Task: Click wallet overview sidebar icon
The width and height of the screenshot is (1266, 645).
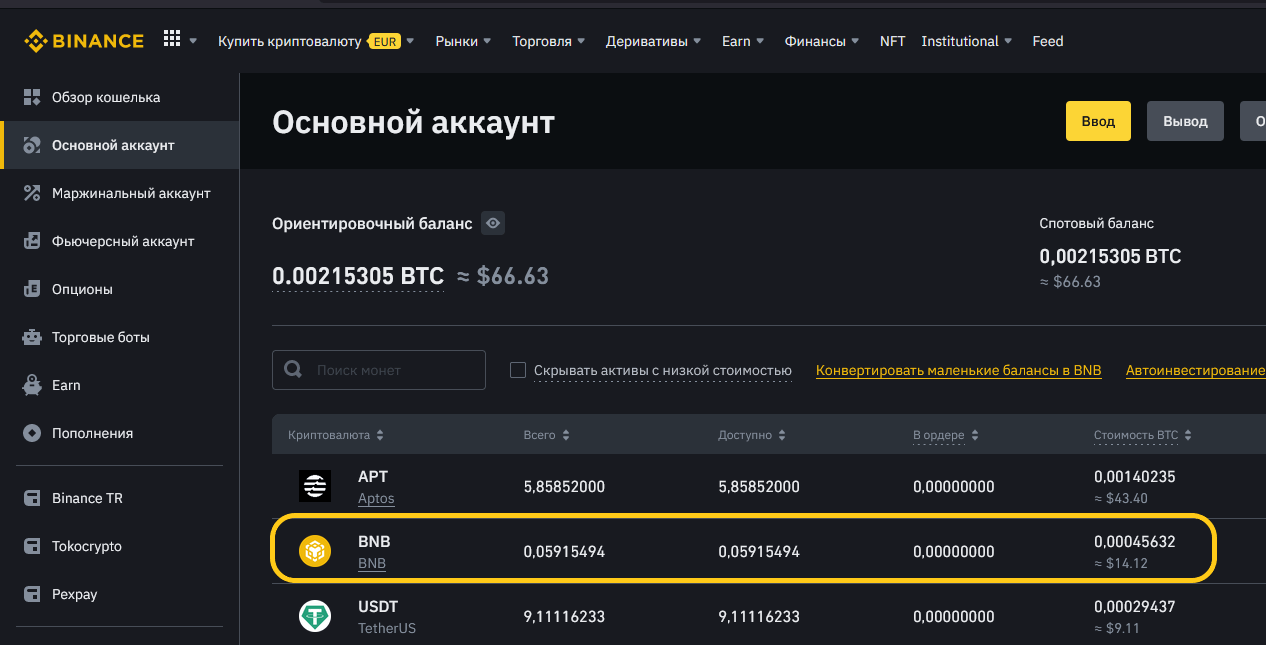Action: 32,97
